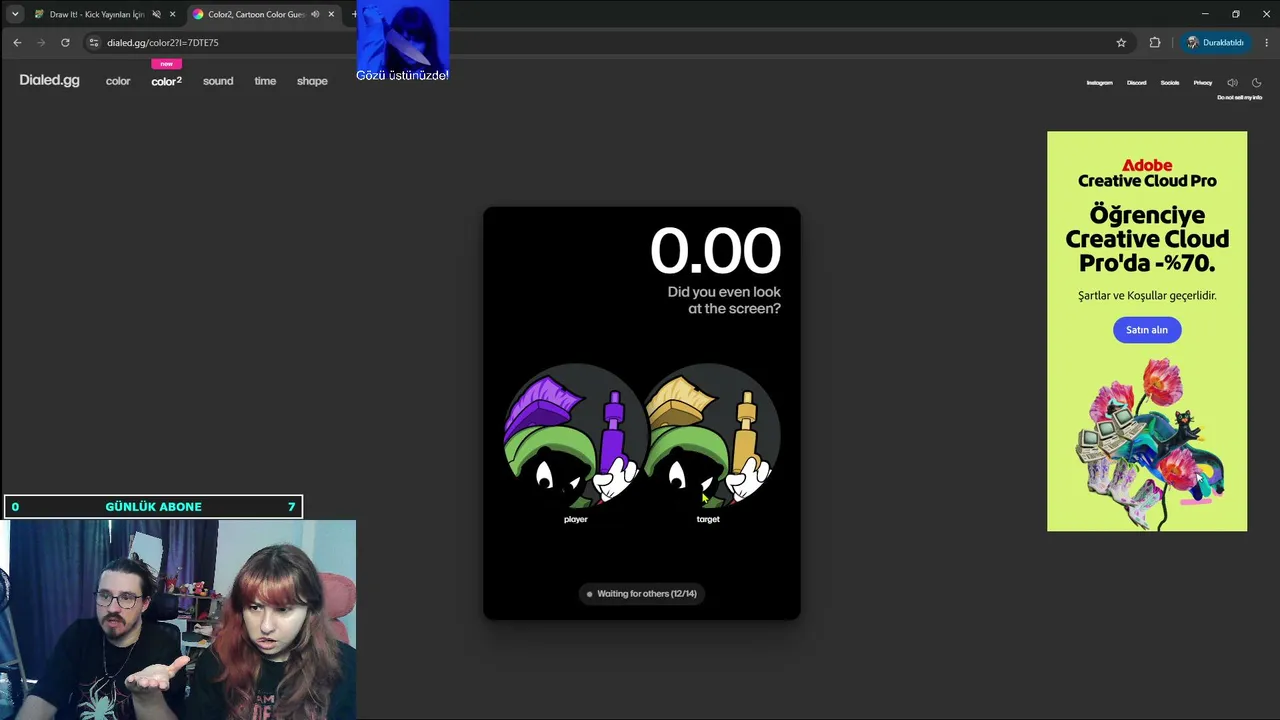Close the 'Draw It!' browser tab
This screenshot has width=1280, height=720.
[x=173, y=14]
